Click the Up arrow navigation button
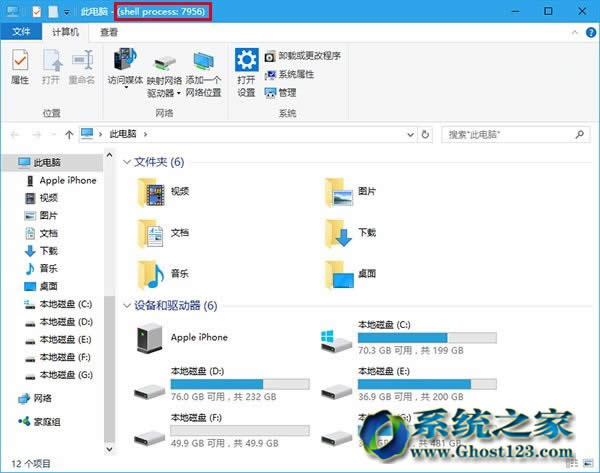 pos(68,133)
